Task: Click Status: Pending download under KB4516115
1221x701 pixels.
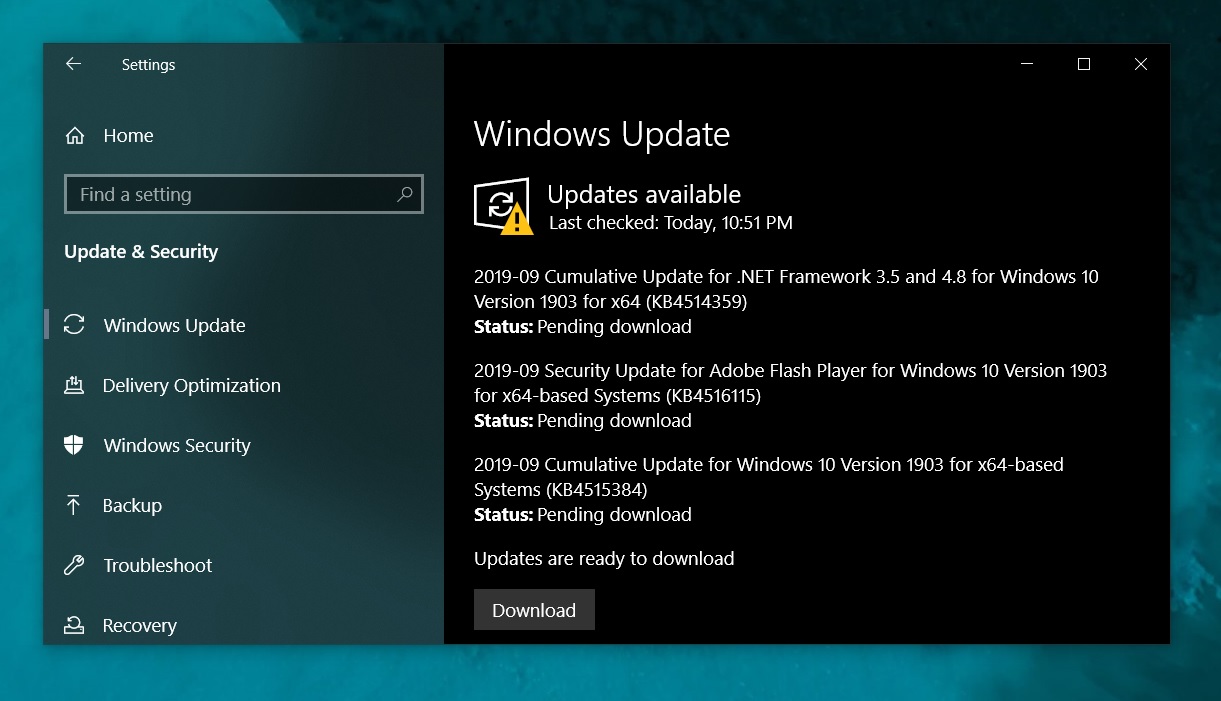Action: click(x=583, y=421)
